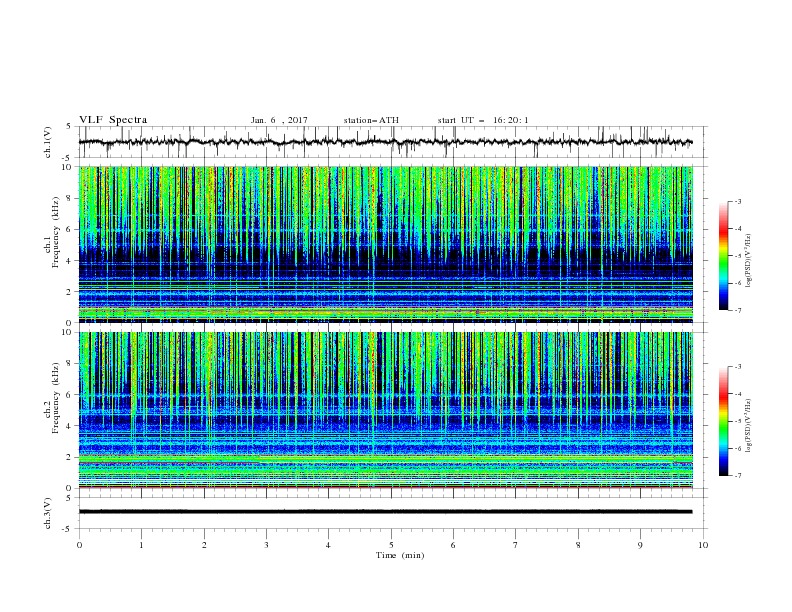
Task: Click the "VLF Spectra" plot title
Action: click(x=113, y=120)
